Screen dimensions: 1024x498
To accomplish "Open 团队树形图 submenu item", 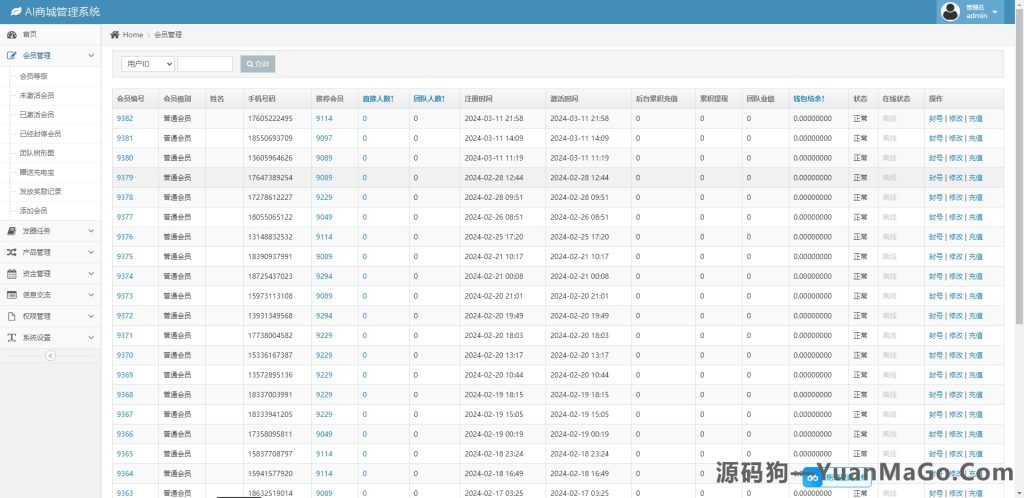I will pos(37,153).
